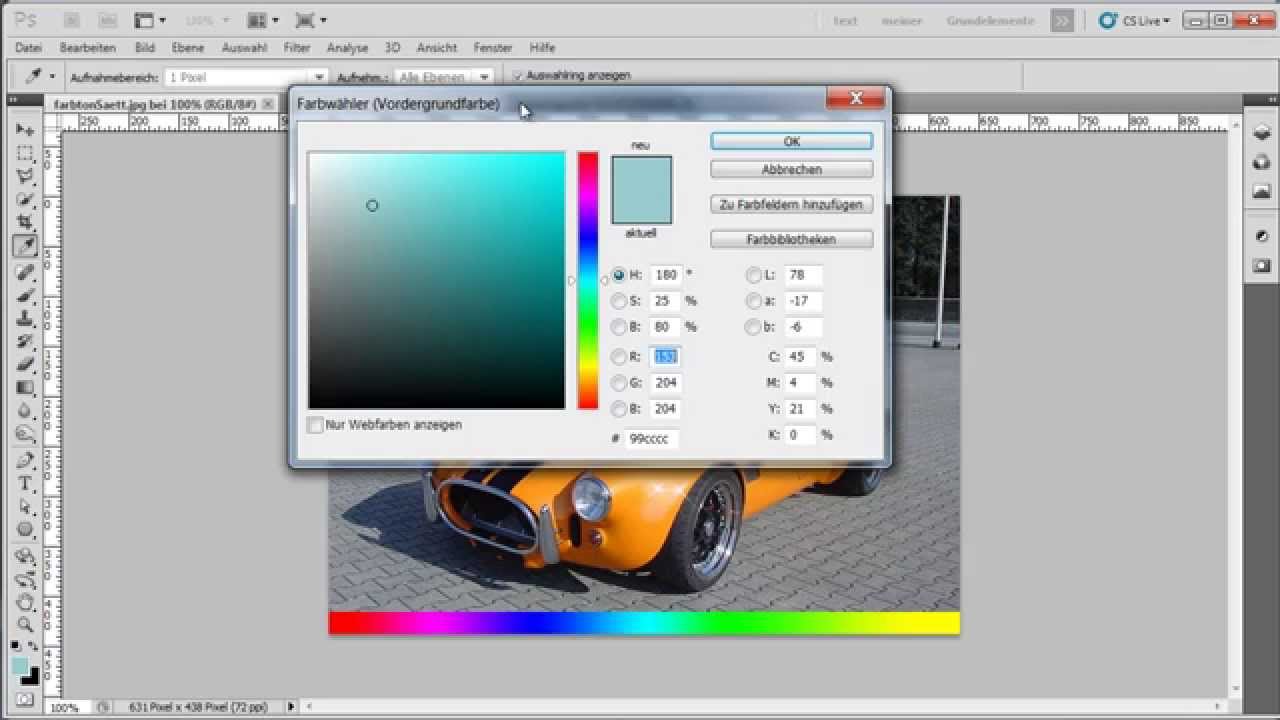Select the Pen tool

coord(25,460)
